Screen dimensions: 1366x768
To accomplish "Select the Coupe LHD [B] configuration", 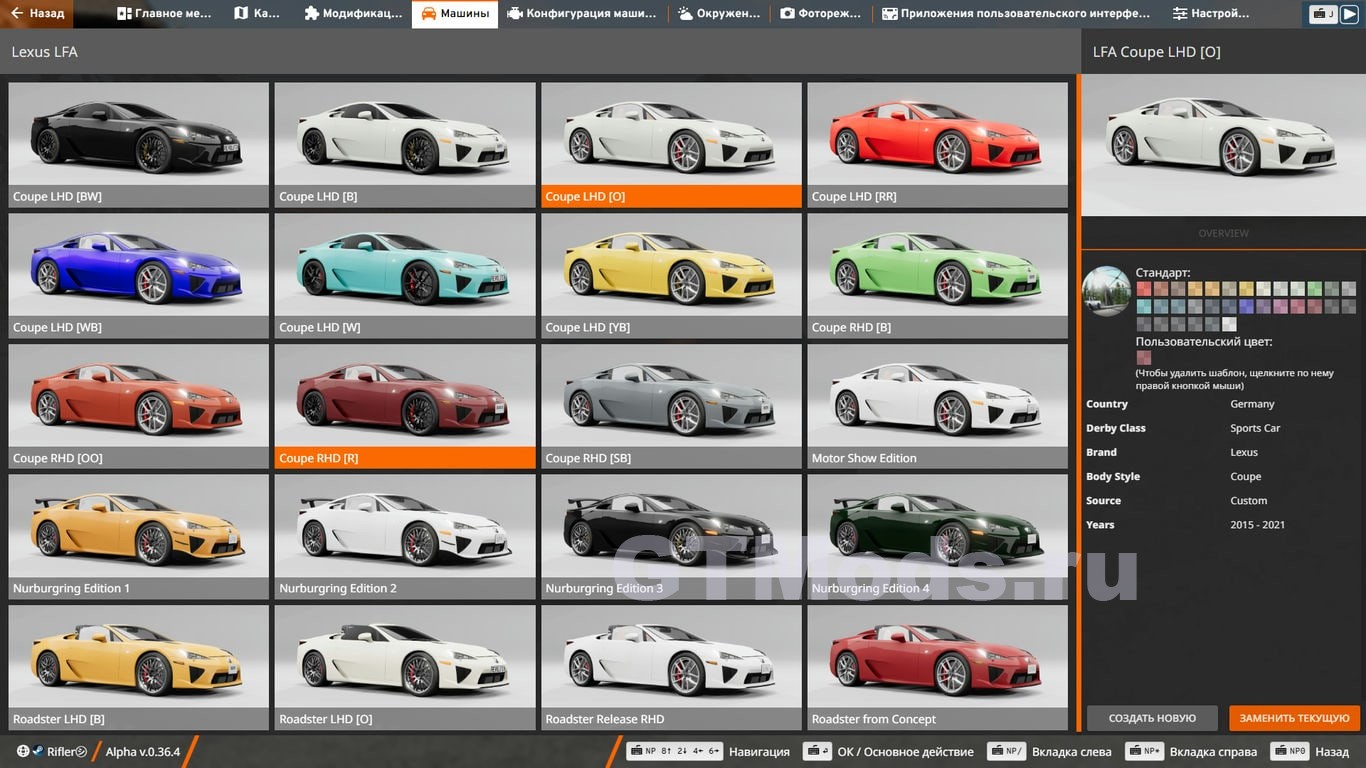I will pos(405,145).
